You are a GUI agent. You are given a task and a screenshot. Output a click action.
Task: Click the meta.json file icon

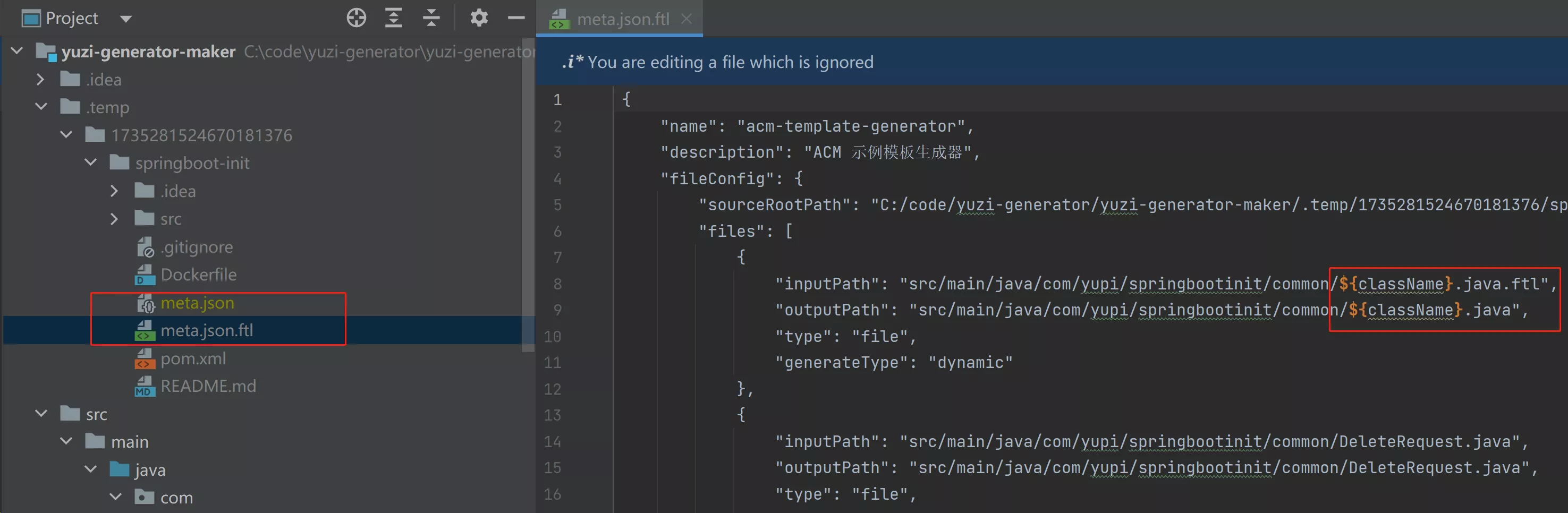tap(145, 303)
